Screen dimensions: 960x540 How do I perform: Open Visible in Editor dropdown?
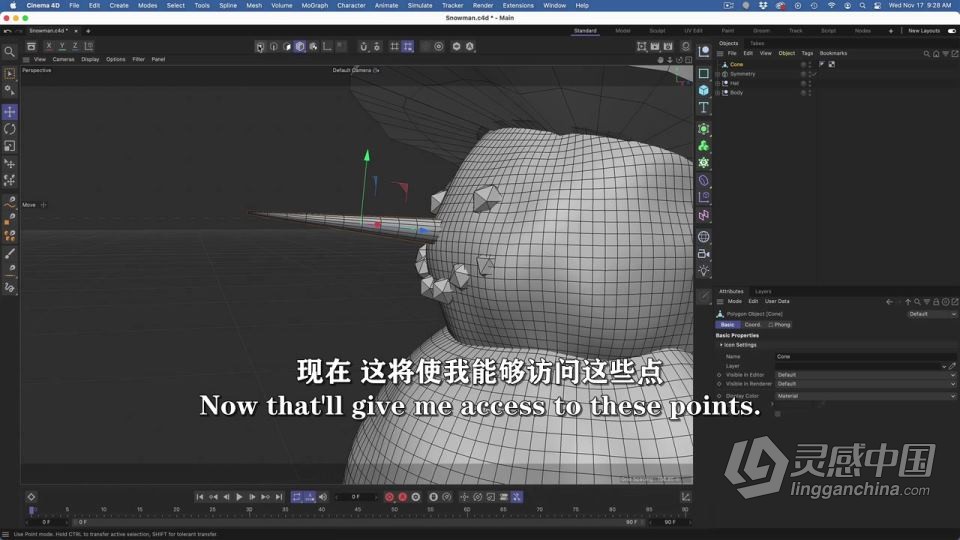[x=865, y=375]
